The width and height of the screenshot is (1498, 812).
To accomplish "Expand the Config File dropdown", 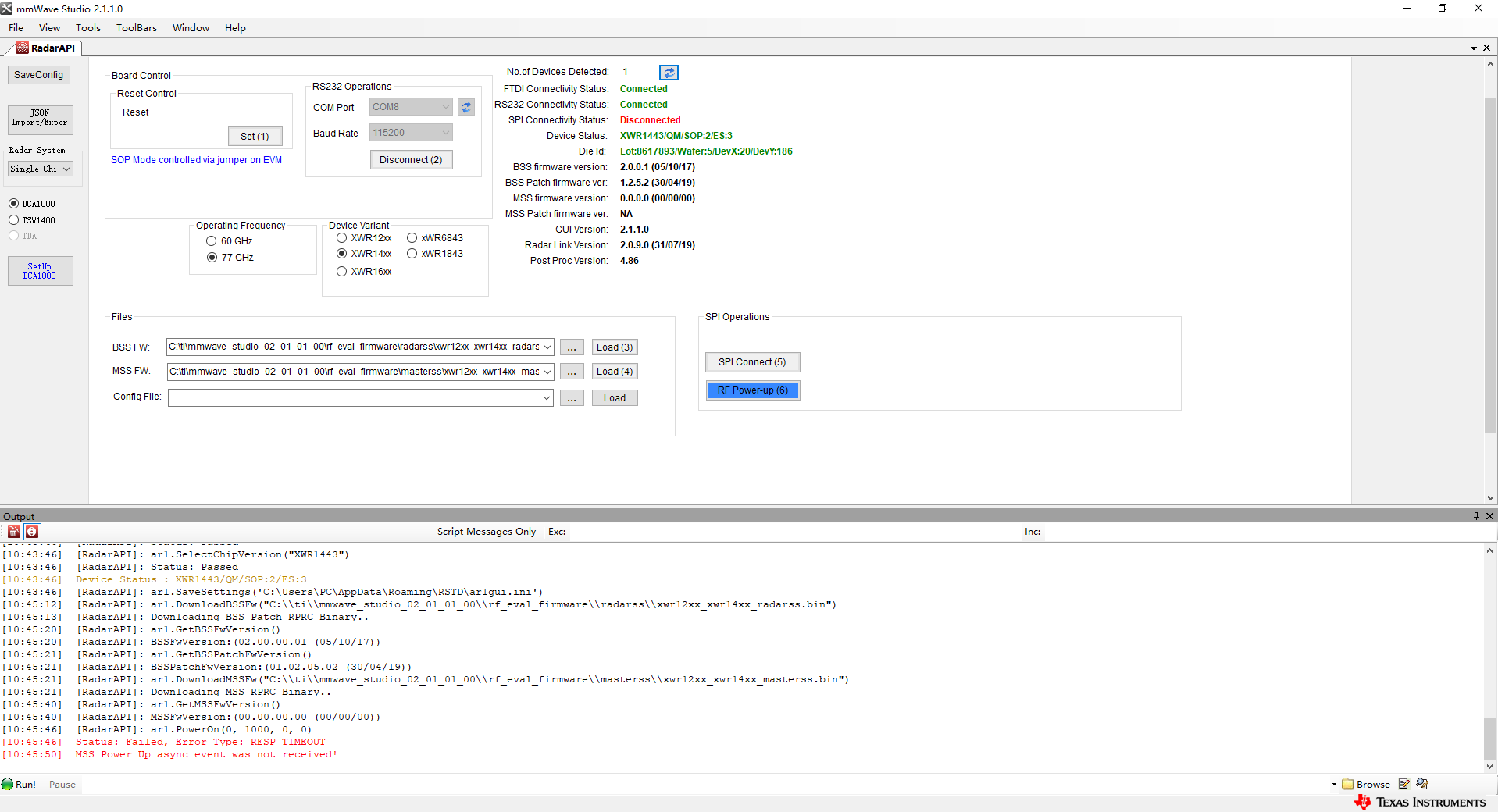I will tap(547, 398).
